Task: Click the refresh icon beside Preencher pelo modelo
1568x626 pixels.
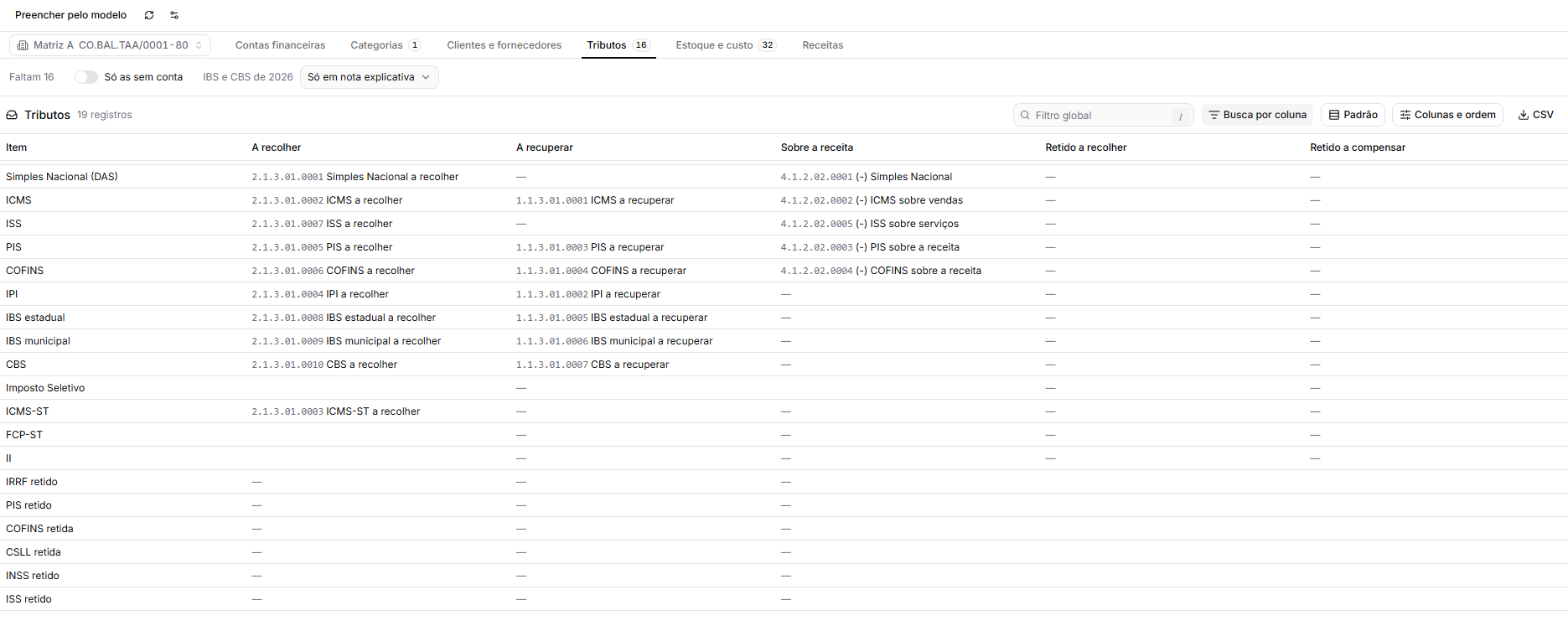Action: [149, 15]
